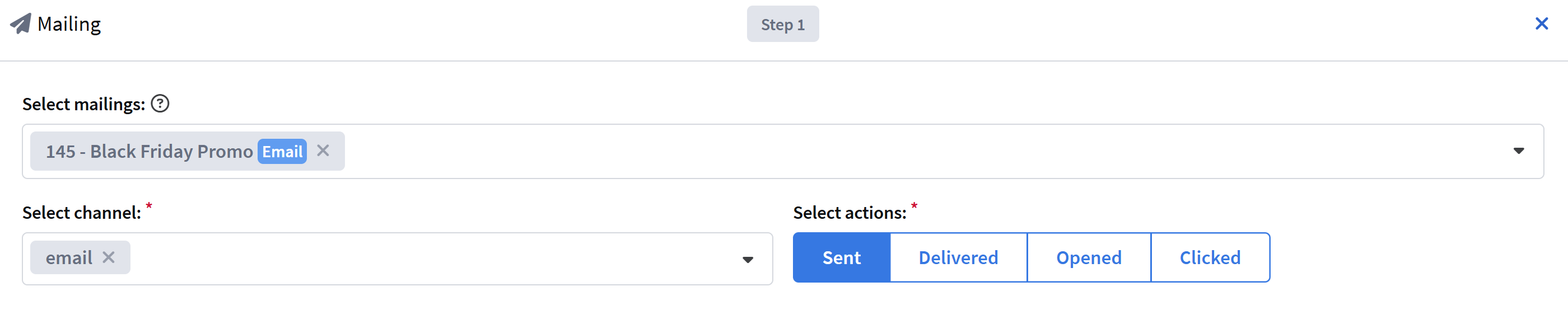Click the Select actions label
Viewport: 1568px width, 310px height.
click(849, 213)
